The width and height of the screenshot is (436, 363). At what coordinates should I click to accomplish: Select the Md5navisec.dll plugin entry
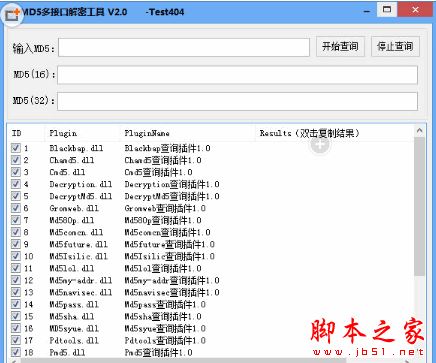(81, 292)
